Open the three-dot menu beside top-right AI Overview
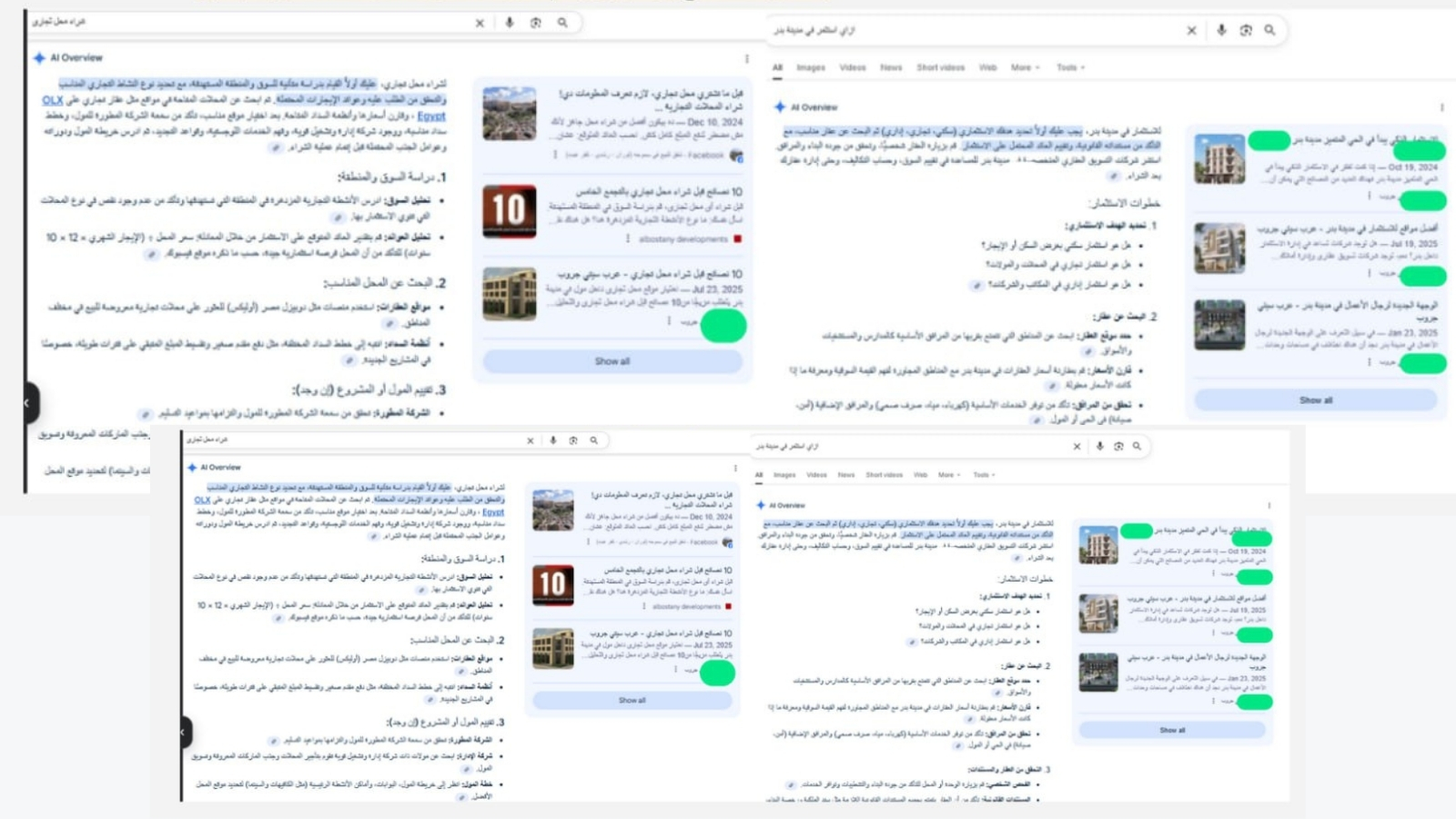The image size is (1456, 819). [x=1441, y=107]
